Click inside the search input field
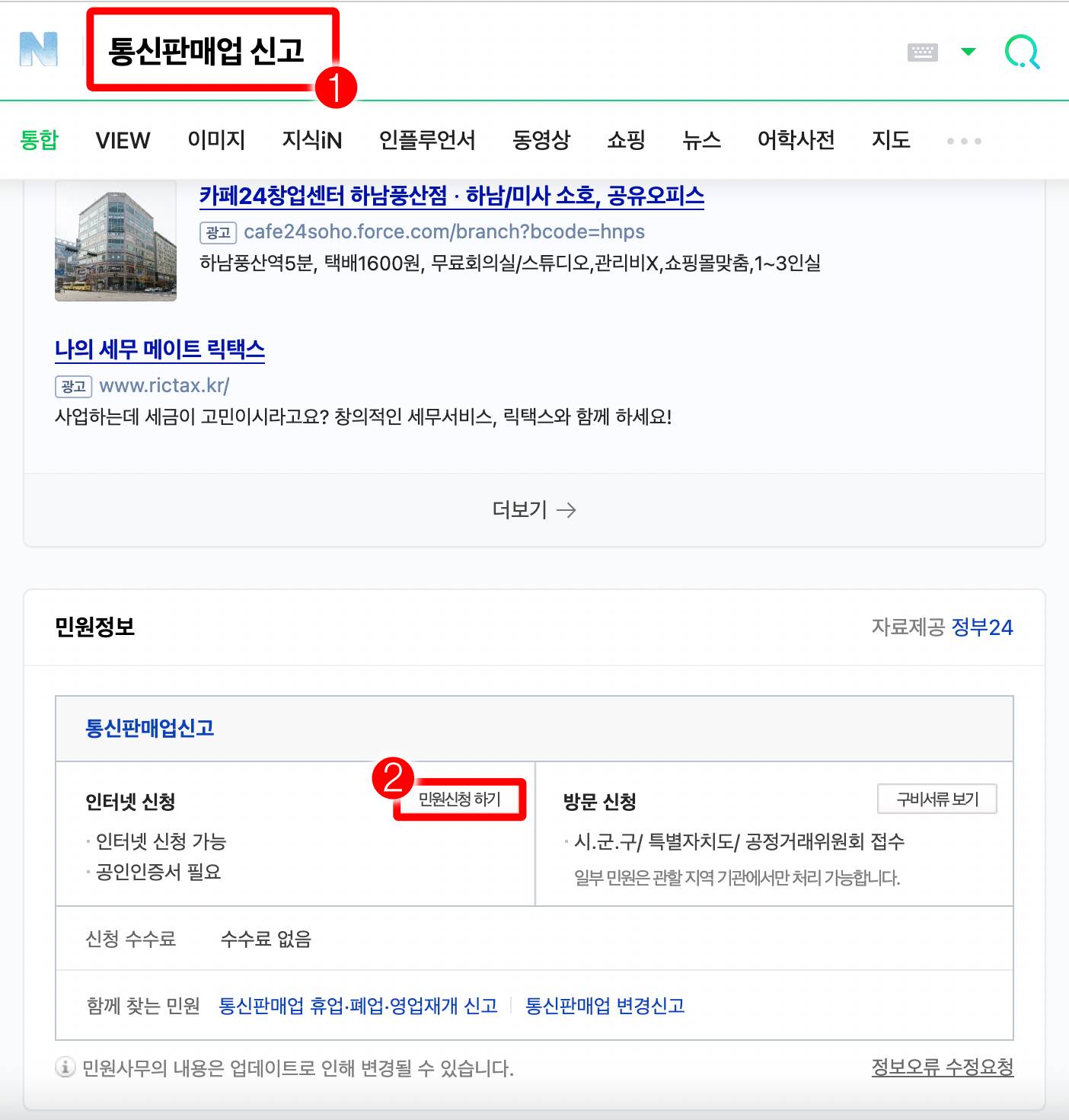Viewport: 1069px width, 1120px height. tap(457, 51)
